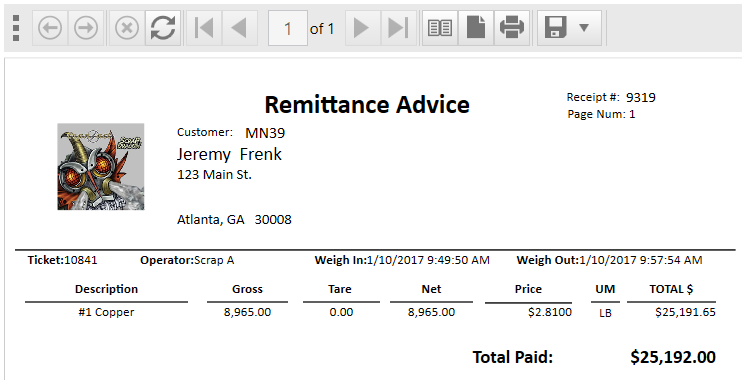Jump to the last page
Image resolution: width=742 pixels, height=380 pixels.
coord(398,28)
